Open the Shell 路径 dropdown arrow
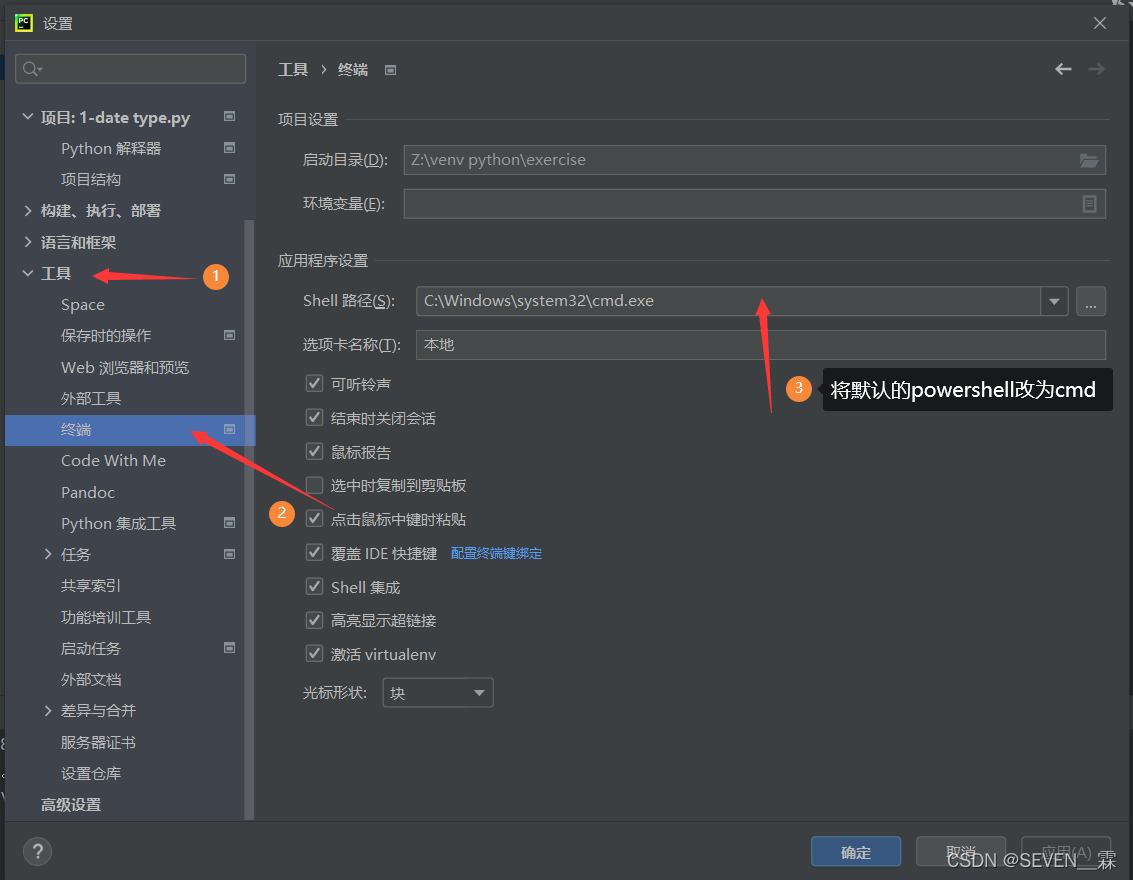This screenshot has width=1133, height=880. pos(1054,301)
